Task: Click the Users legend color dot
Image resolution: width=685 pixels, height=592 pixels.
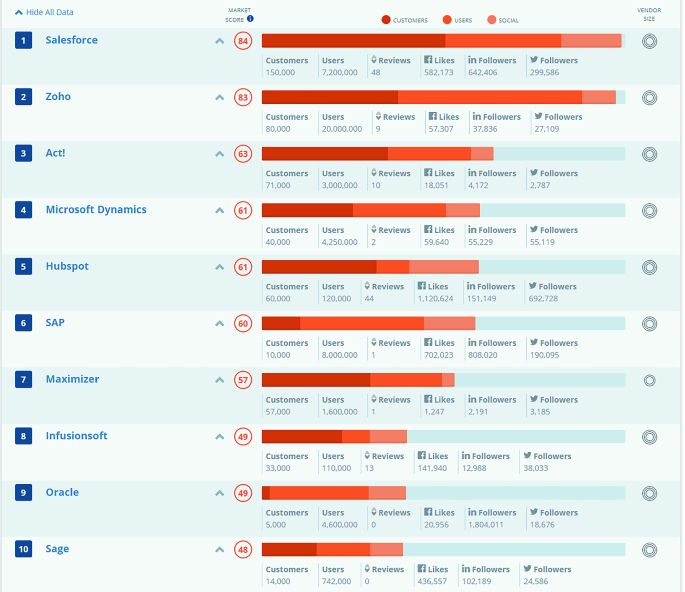Action: (x=447, y=20)
